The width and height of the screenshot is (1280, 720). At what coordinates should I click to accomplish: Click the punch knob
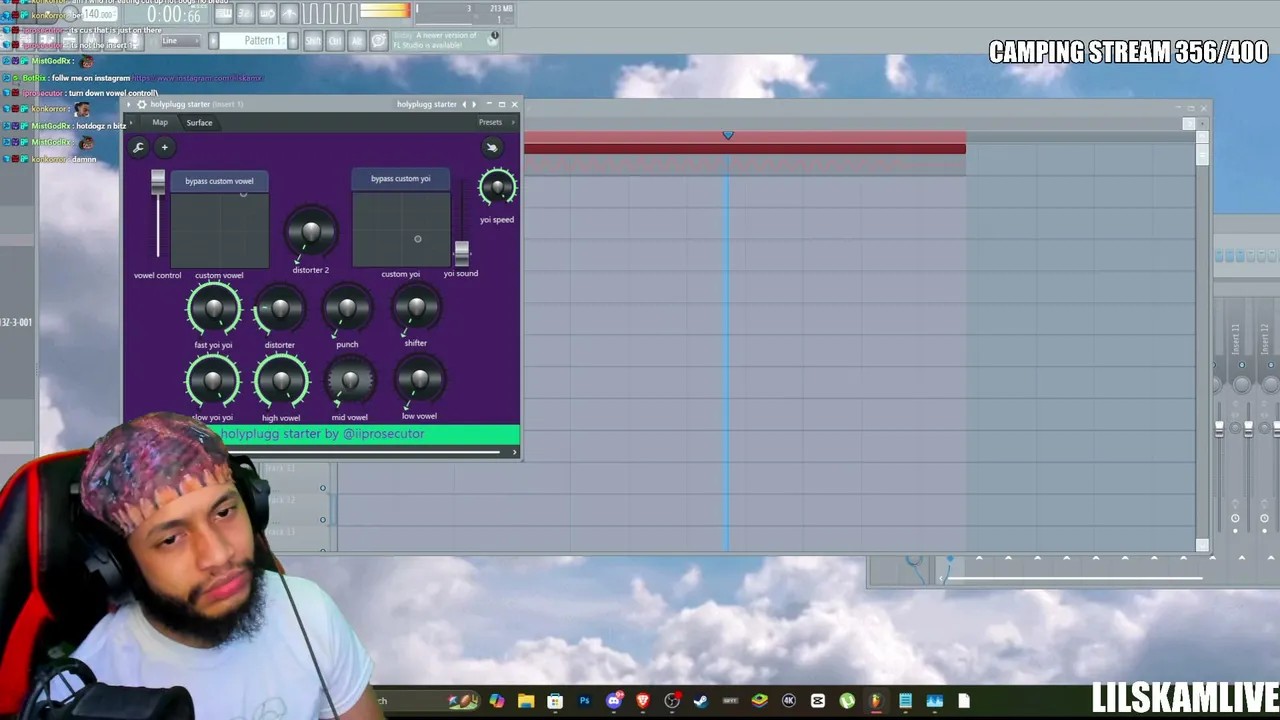(347, 309)
